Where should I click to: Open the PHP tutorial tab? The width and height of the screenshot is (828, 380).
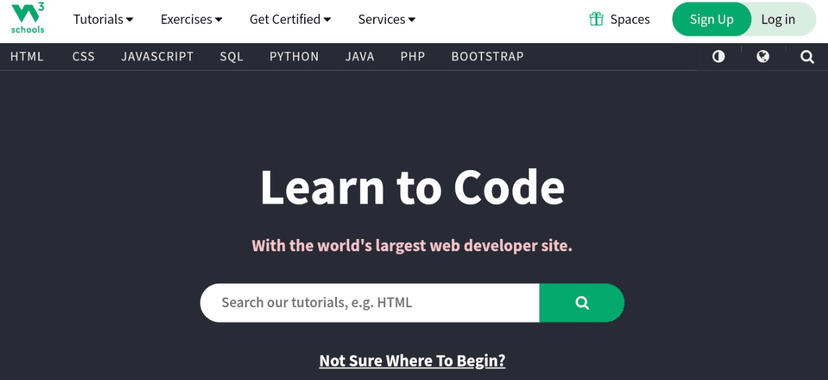click(x=412, y=56)
